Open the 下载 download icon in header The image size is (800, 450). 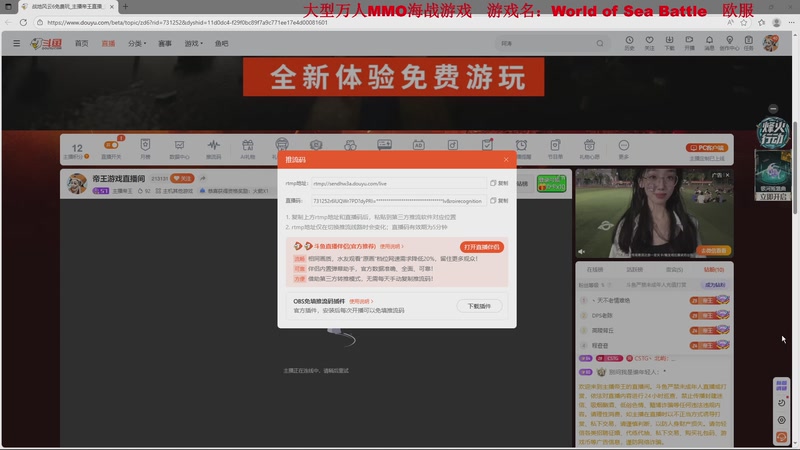pos(669,43)
